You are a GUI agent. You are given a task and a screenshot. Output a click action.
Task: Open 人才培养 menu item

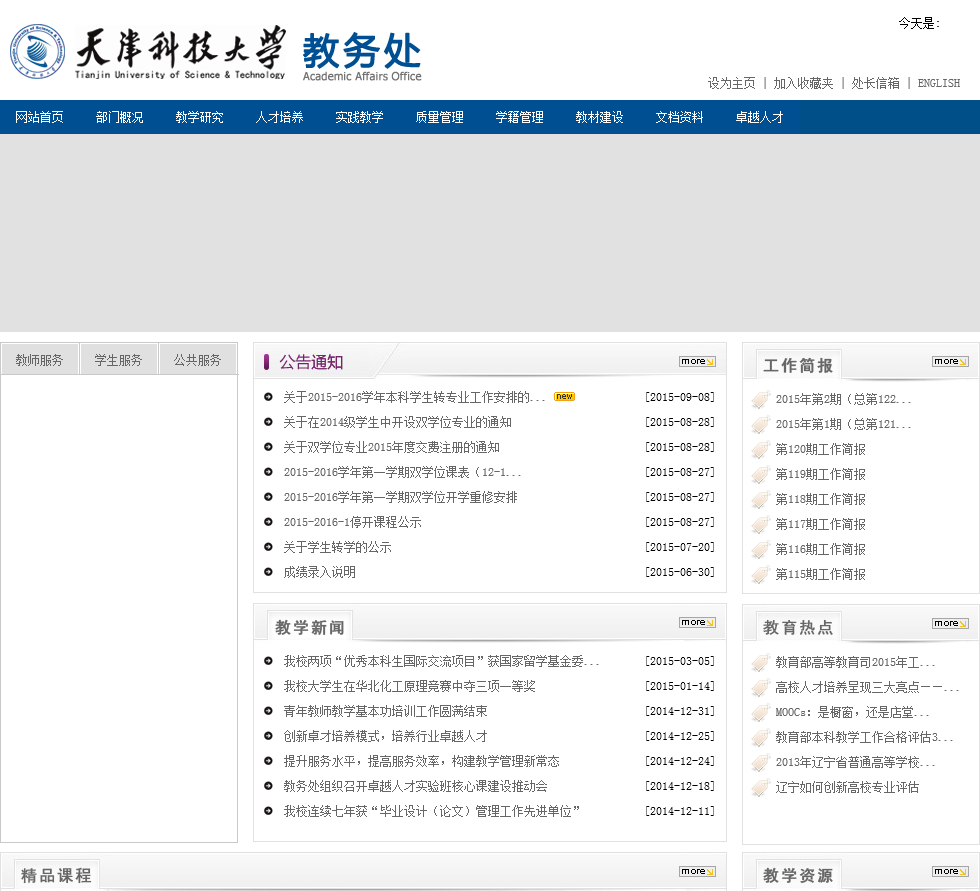click(279, 117)
